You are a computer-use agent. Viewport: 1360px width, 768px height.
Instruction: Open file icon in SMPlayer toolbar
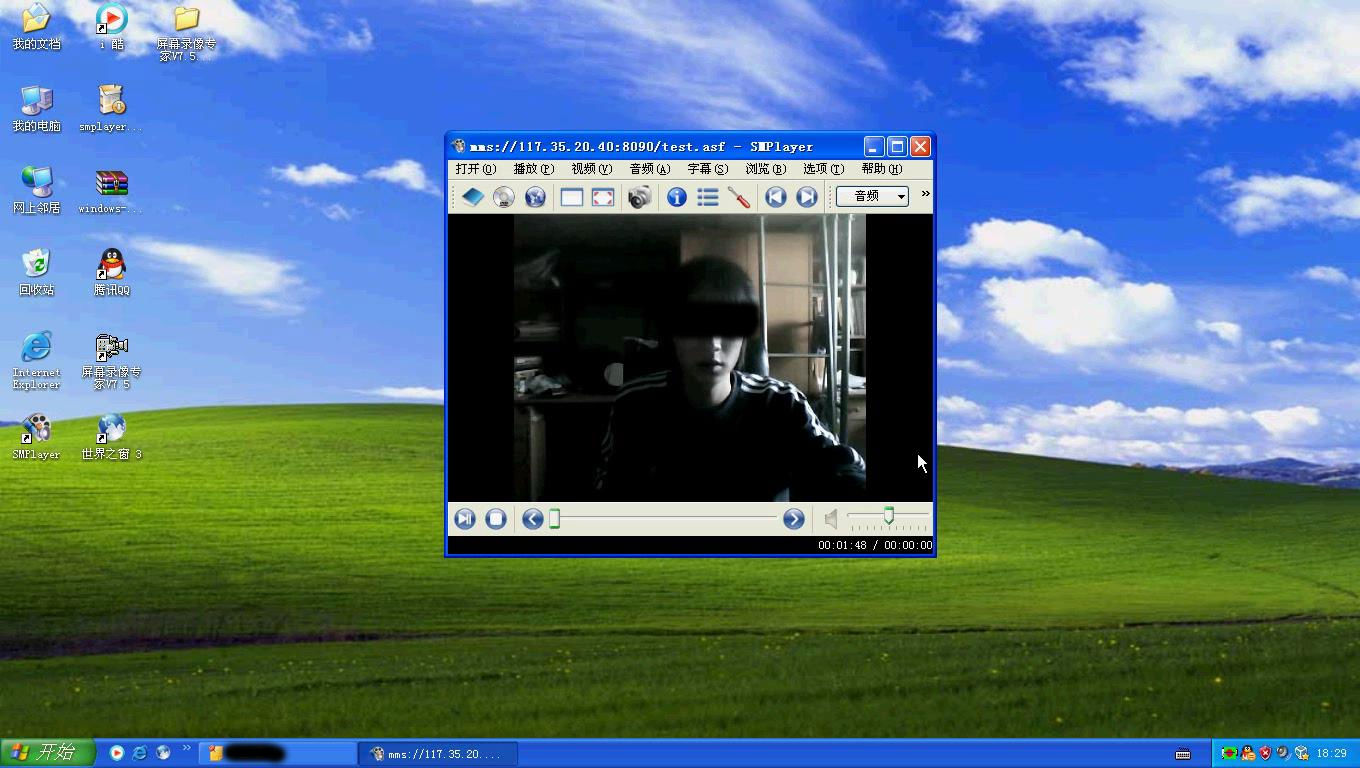[x=473, y=197]
